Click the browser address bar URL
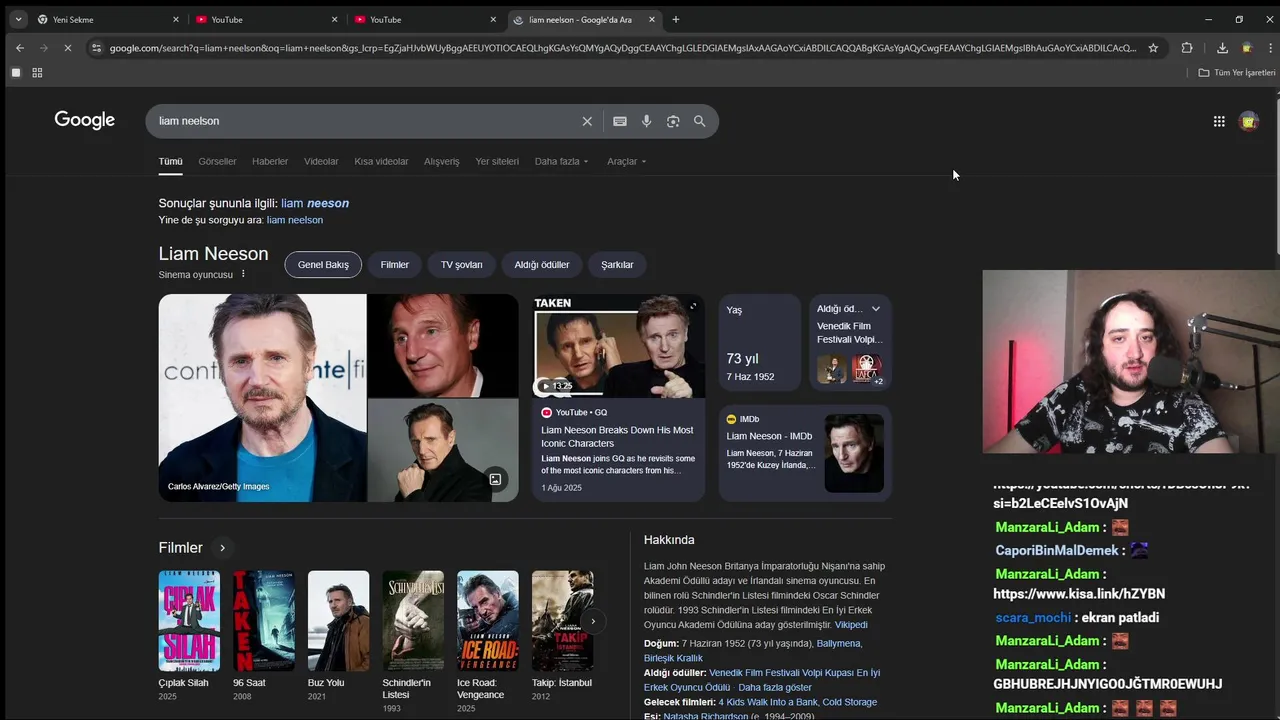This screenshot has height=720, width=1280. tap(622, 48)
